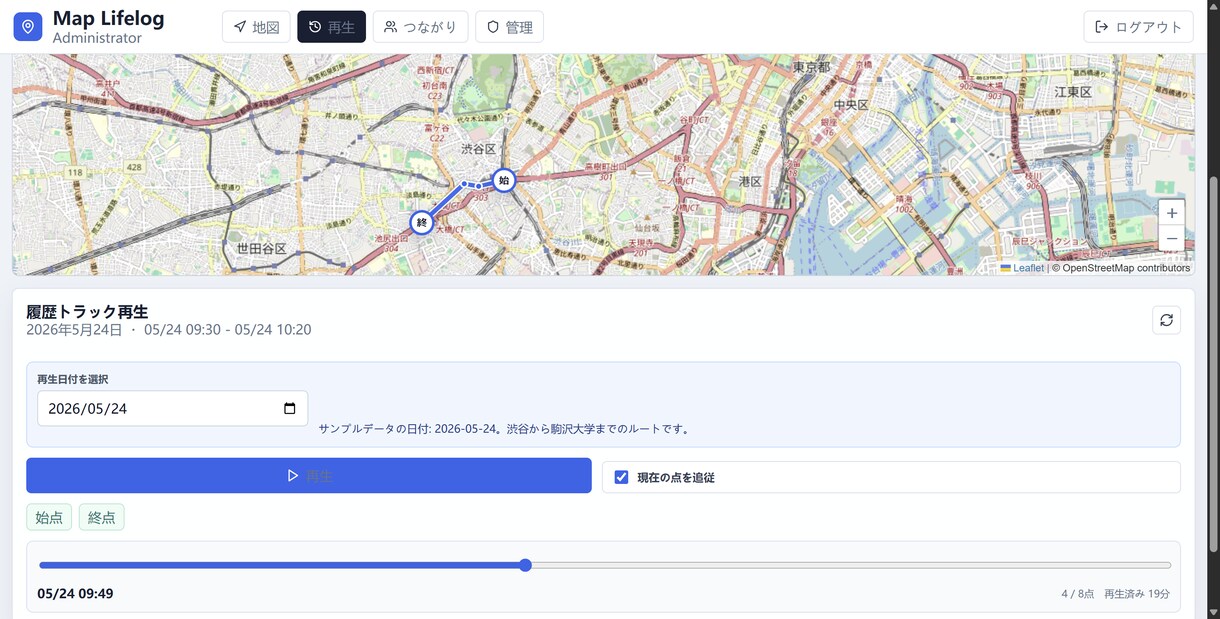Image resolution: width=1220 pixels, height=619 pixels.
Task: Click the 渋谷区 label on the map
Action: tap(479, 149)
